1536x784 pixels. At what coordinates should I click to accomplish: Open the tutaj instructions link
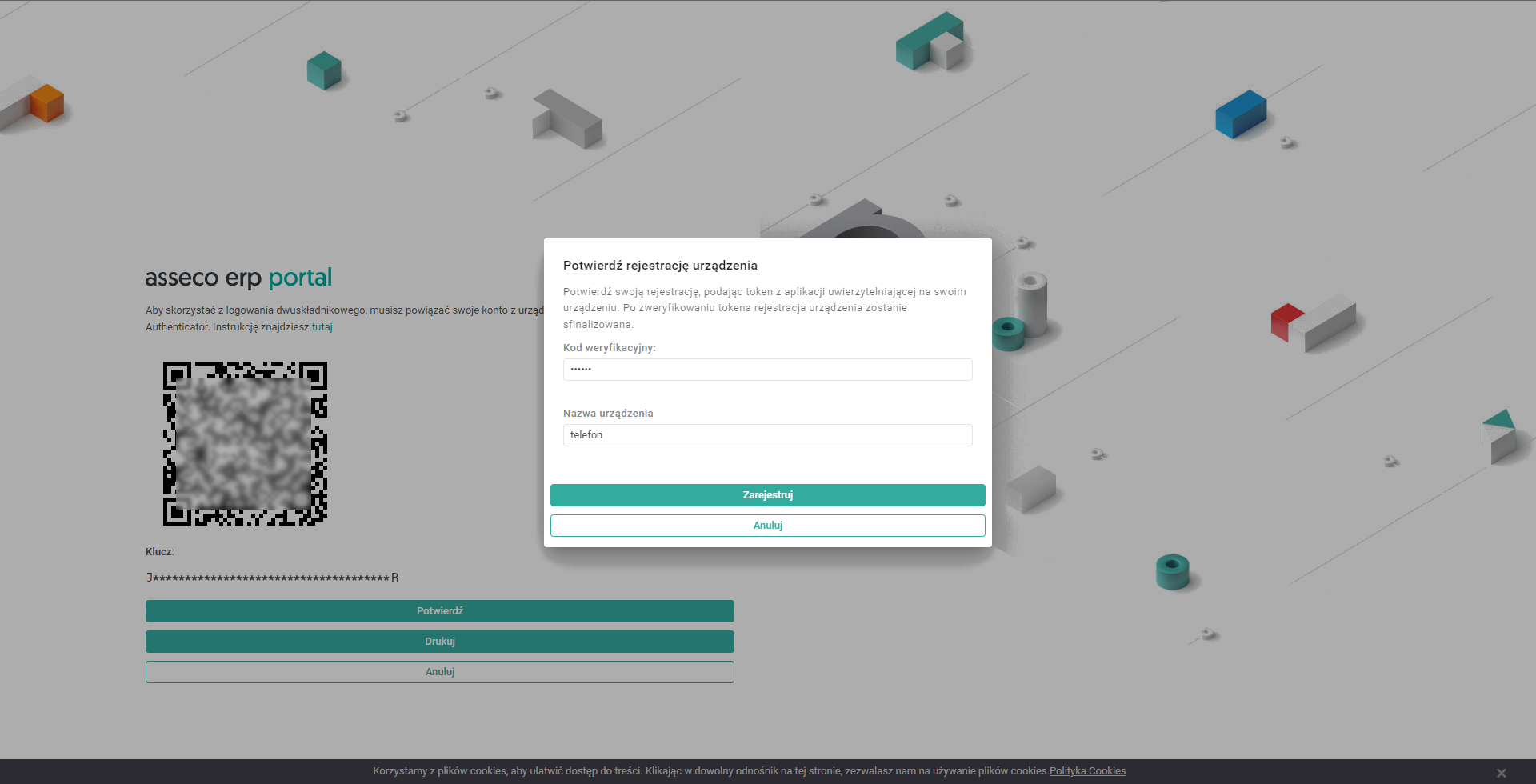tap(322, 327)
